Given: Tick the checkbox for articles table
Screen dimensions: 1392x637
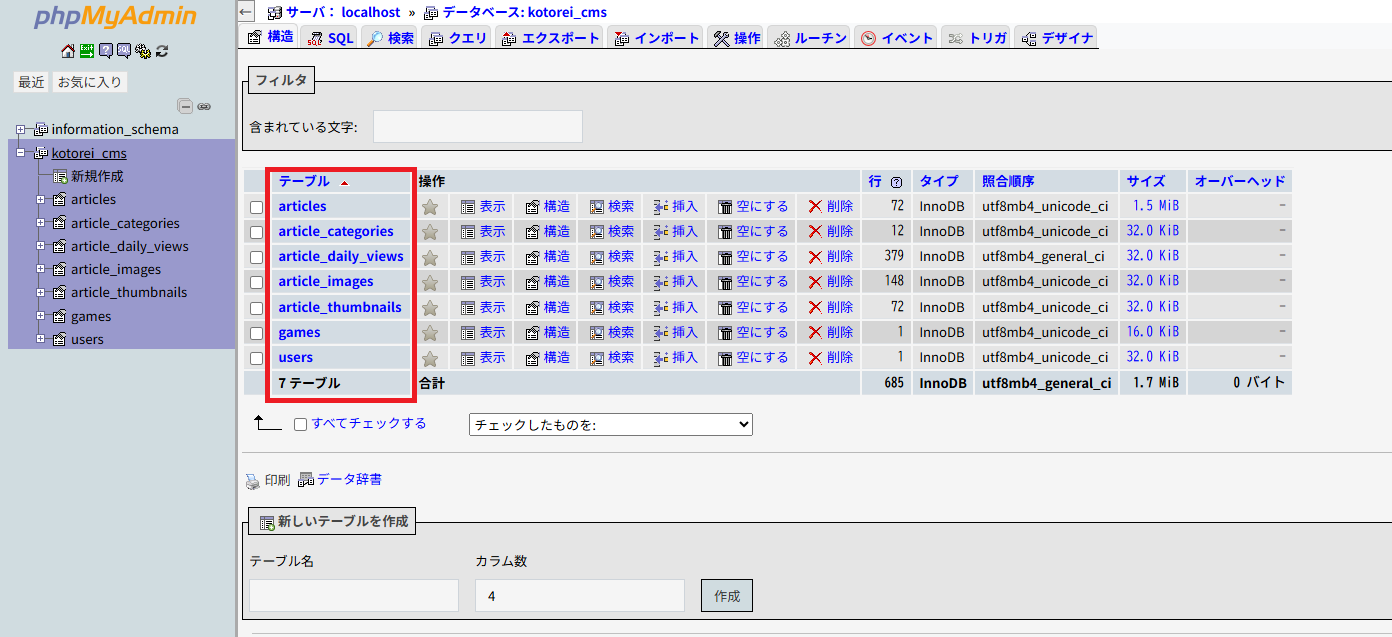Looking at the screenshot, I should click(x=257, y=207).
